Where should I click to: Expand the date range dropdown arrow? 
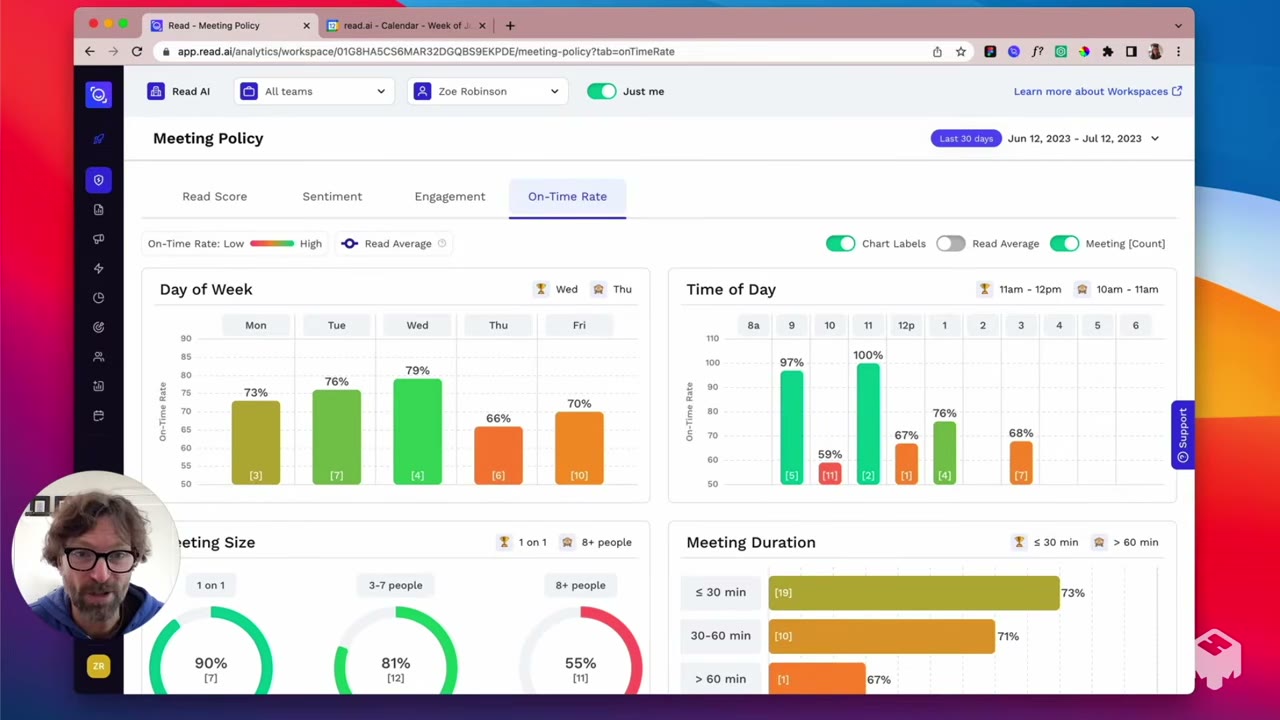[x=1155, y=139]
